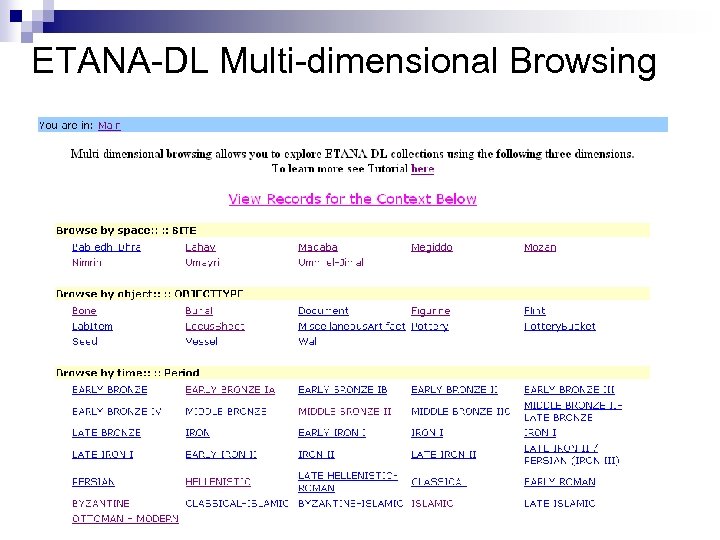Open the OTTOMAN - MODERN period link
This screenshot has width=720, height=540.
(125, 518)
